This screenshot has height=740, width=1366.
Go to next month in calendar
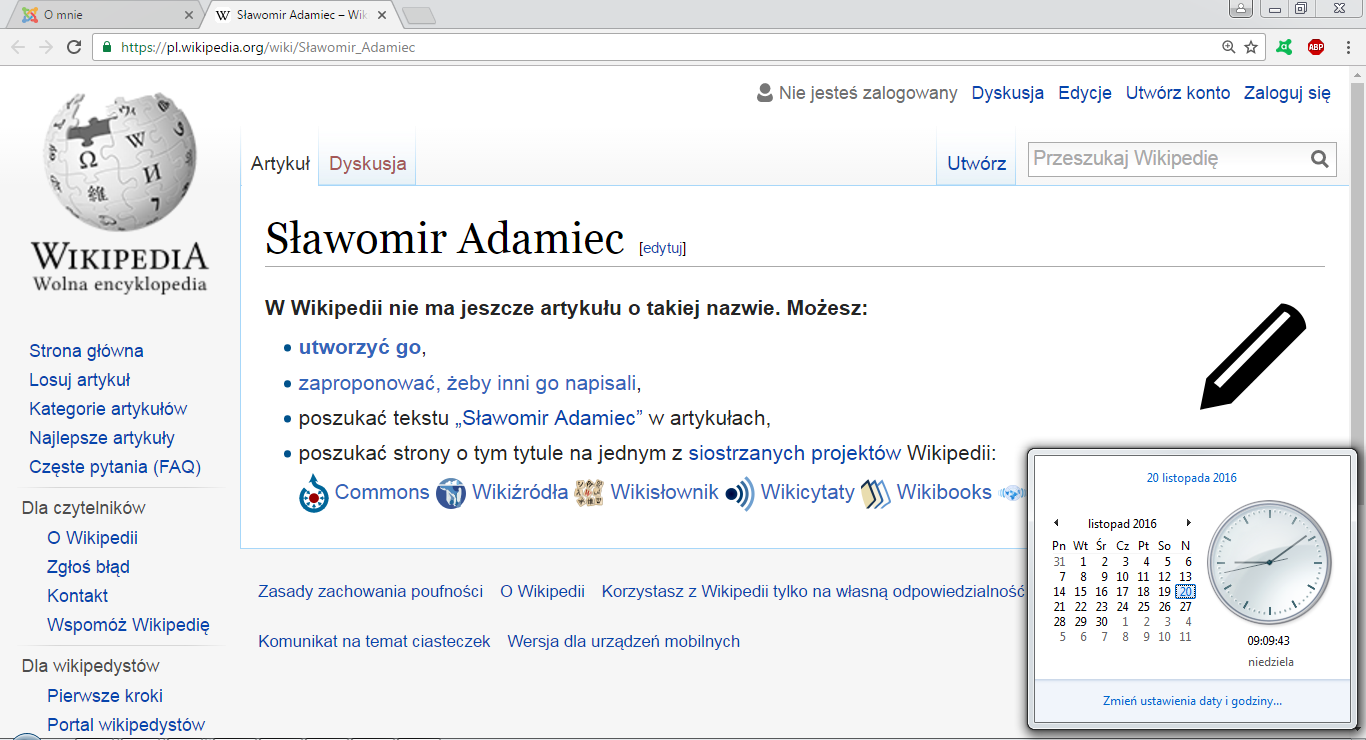pyautogui.click(x=1188, y=523)
